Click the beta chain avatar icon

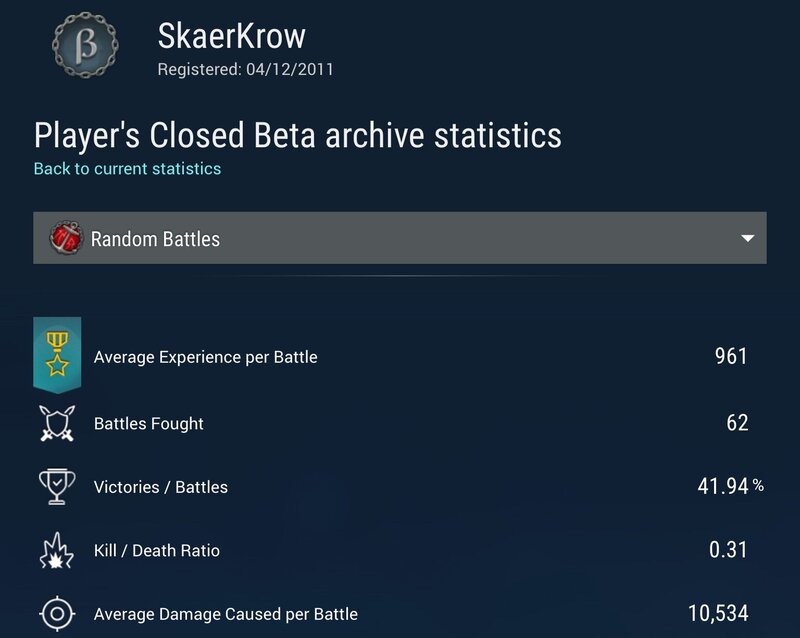(x=90, y=46)
